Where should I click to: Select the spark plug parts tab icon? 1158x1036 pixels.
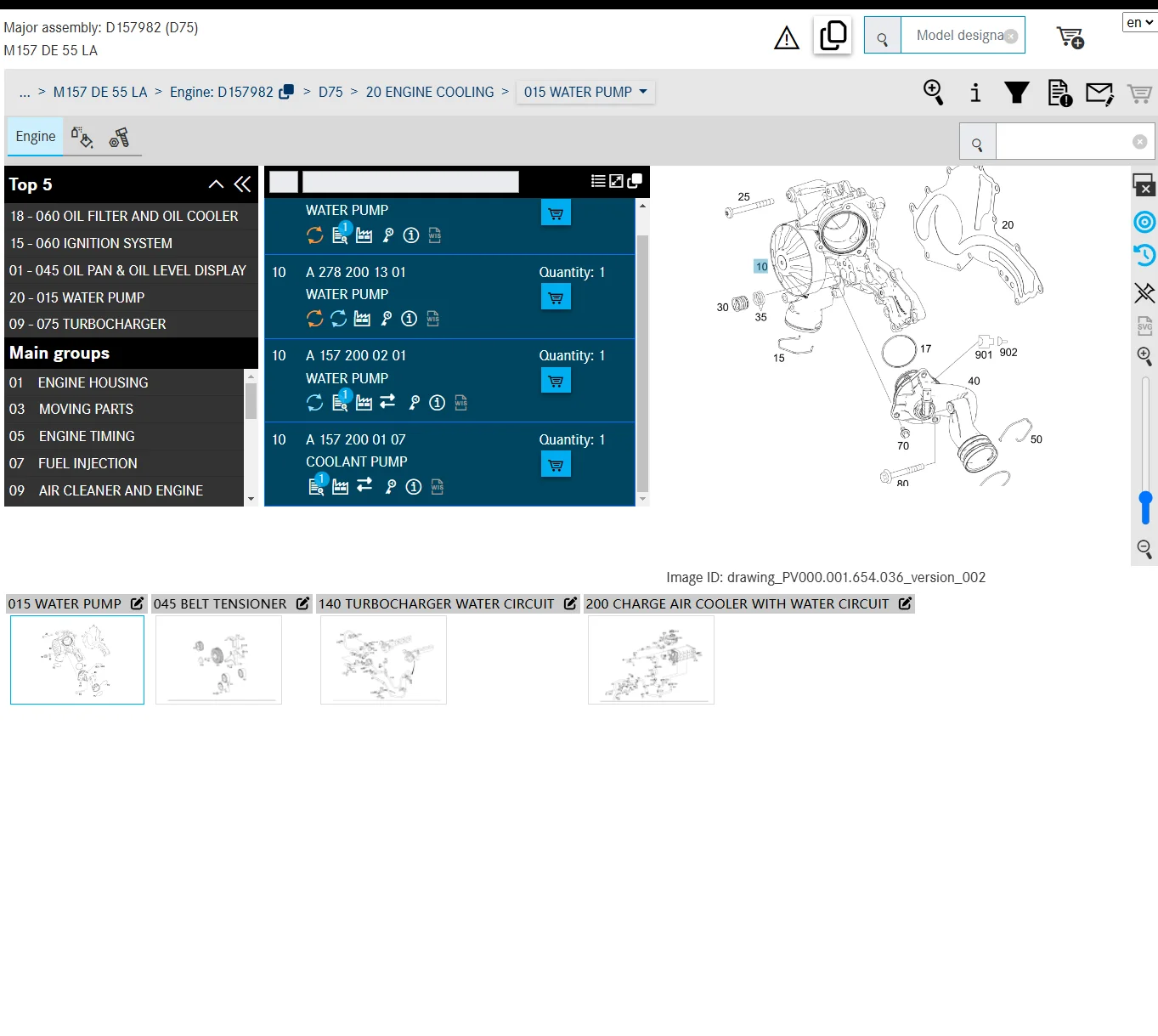(x=120, y=137)
